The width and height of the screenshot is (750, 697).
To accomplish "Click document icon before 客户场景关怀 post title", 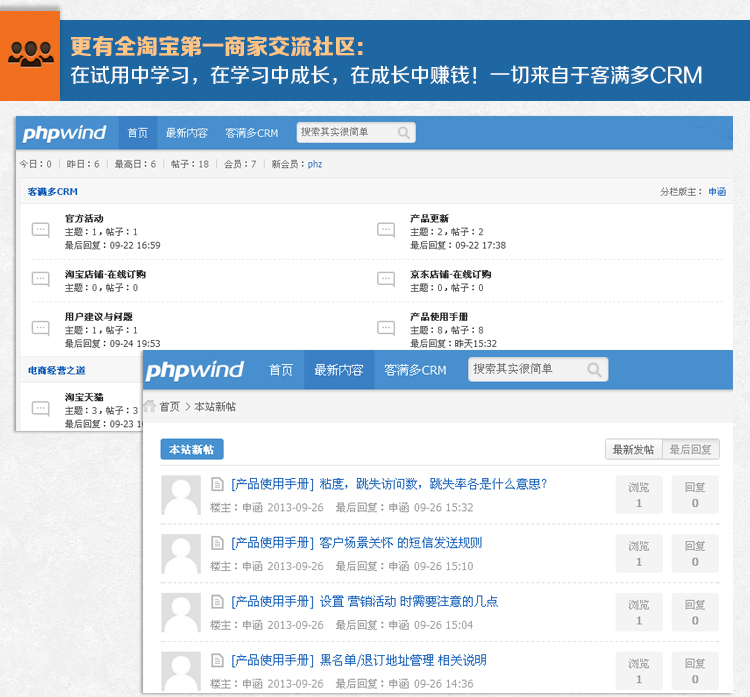I will point(217,543).
